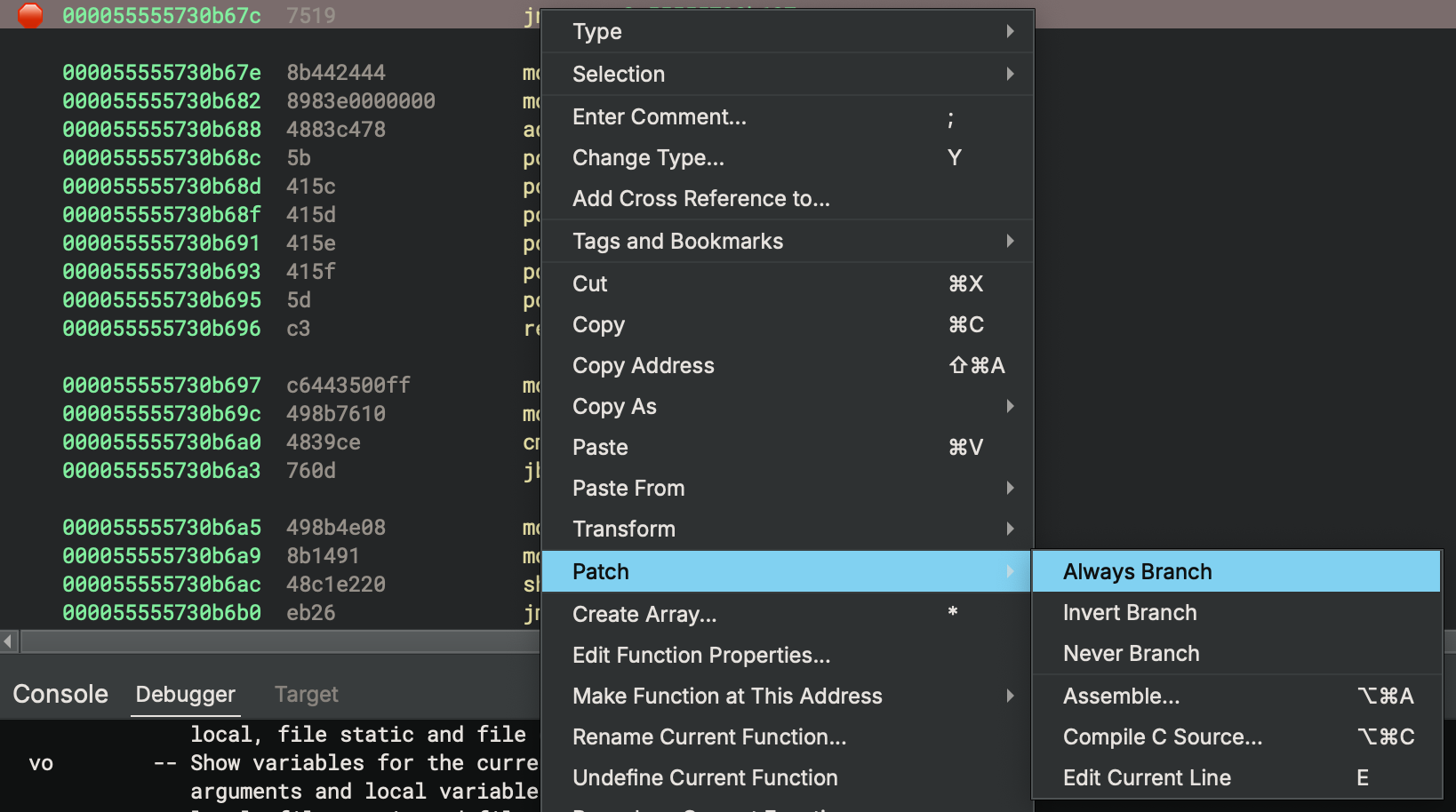This screenshot has height=812, width=1456.
Task: Select address 000055555730b67e line
Action: click(x=162, y=73)
